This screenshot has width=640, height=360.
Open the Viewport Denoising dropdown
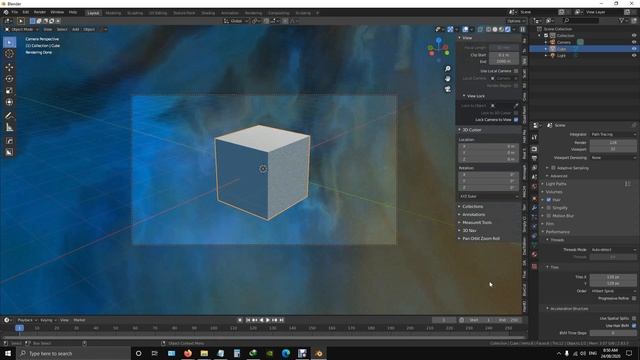[613, 158]
